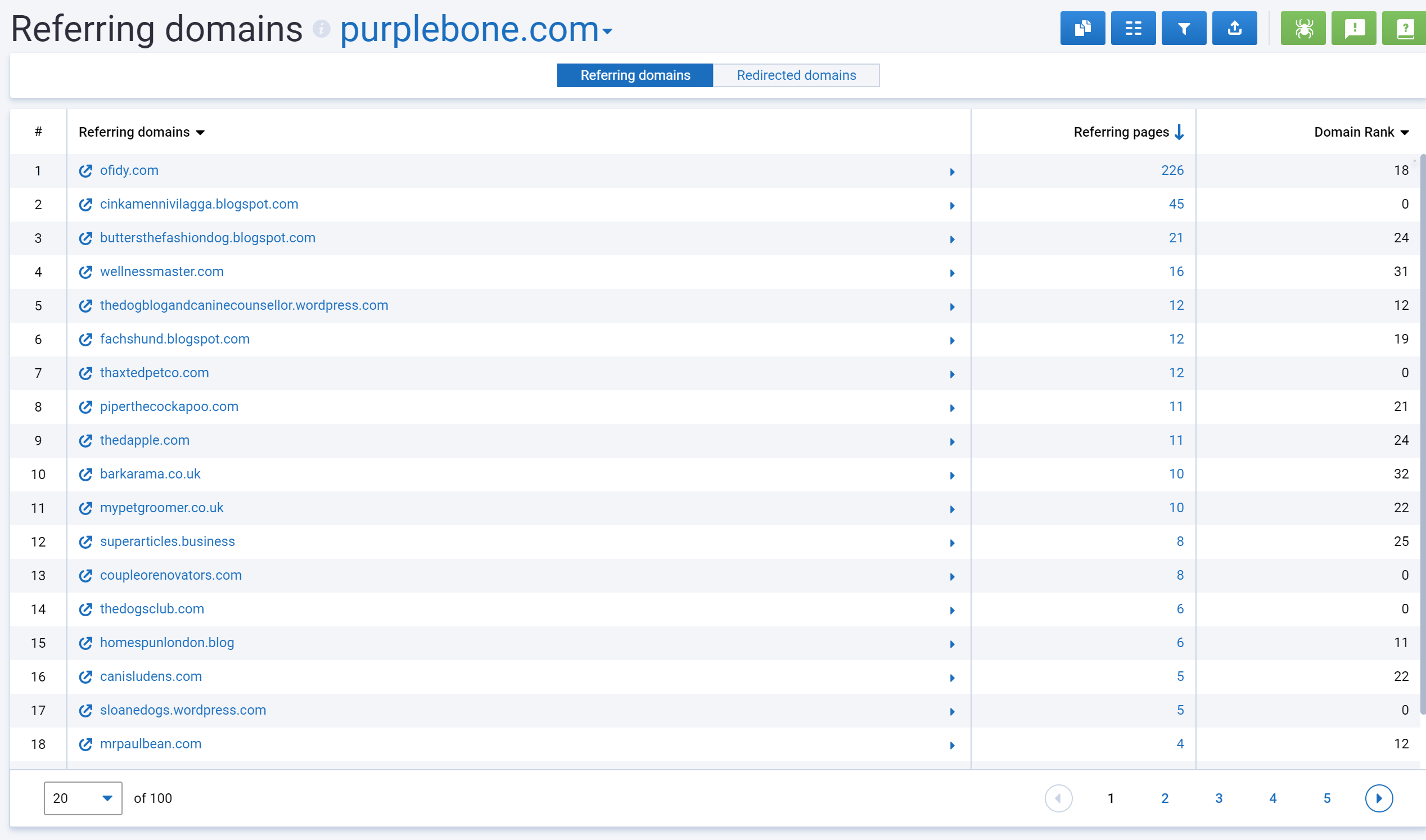Select the Referring domains tab
Viewport: 1426px width, 840px height.
[635, 75]
